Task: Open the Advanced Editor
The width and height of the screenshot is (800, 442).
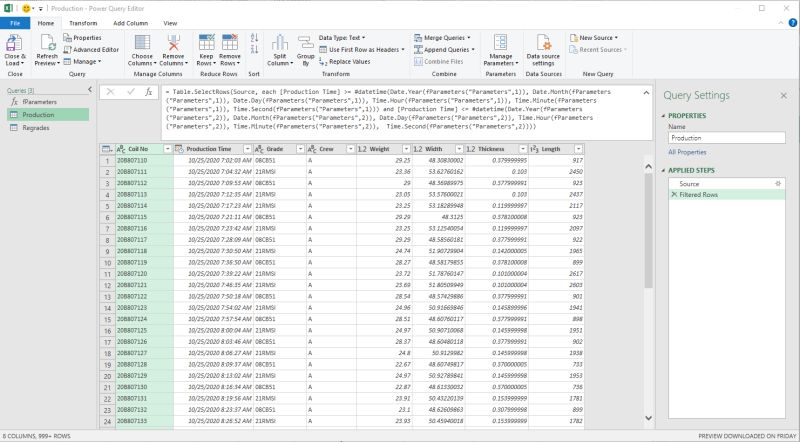Action: click(91, 50)
